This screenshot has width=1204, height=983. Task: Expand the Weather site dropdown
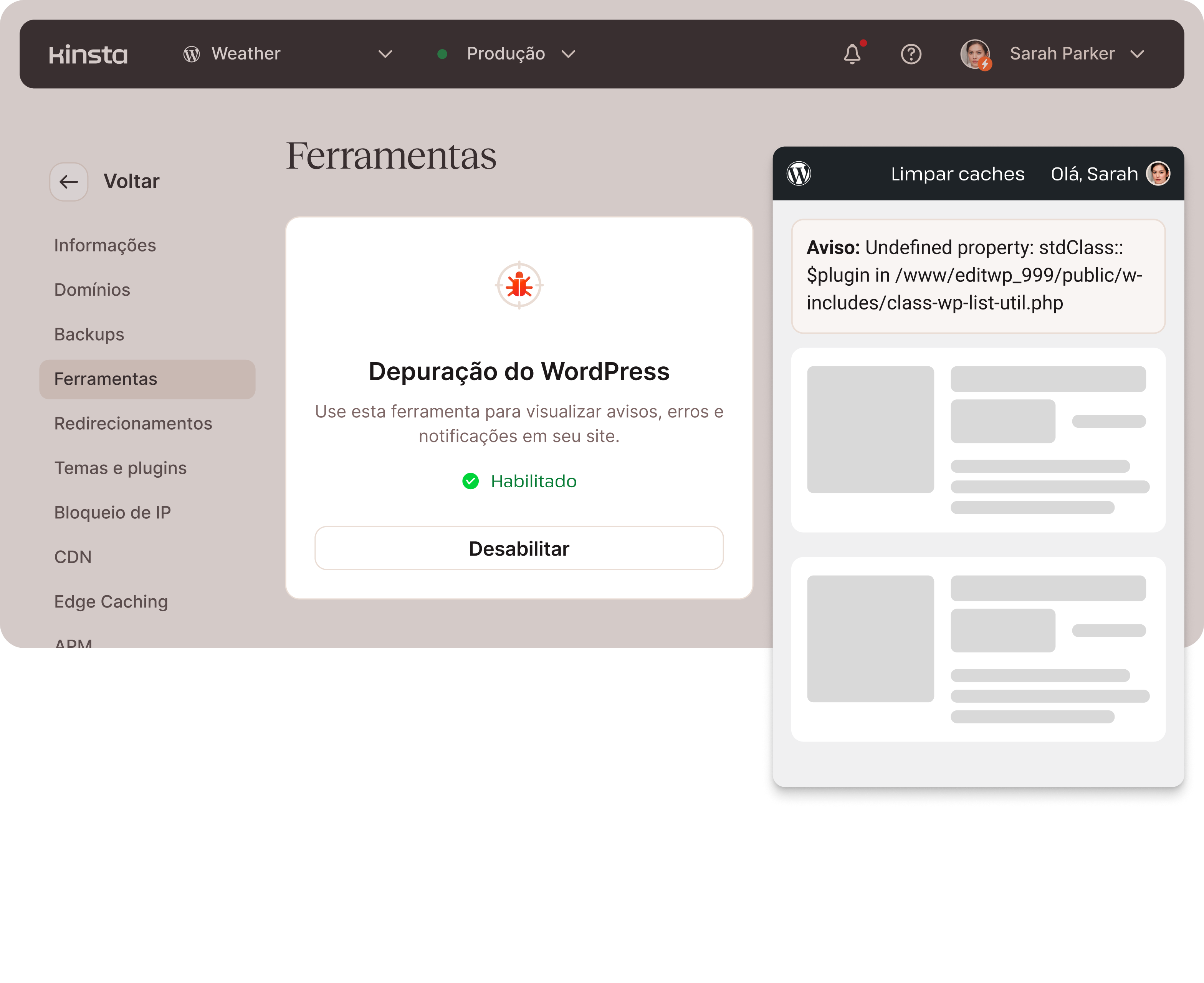click(x=385, y=55)
